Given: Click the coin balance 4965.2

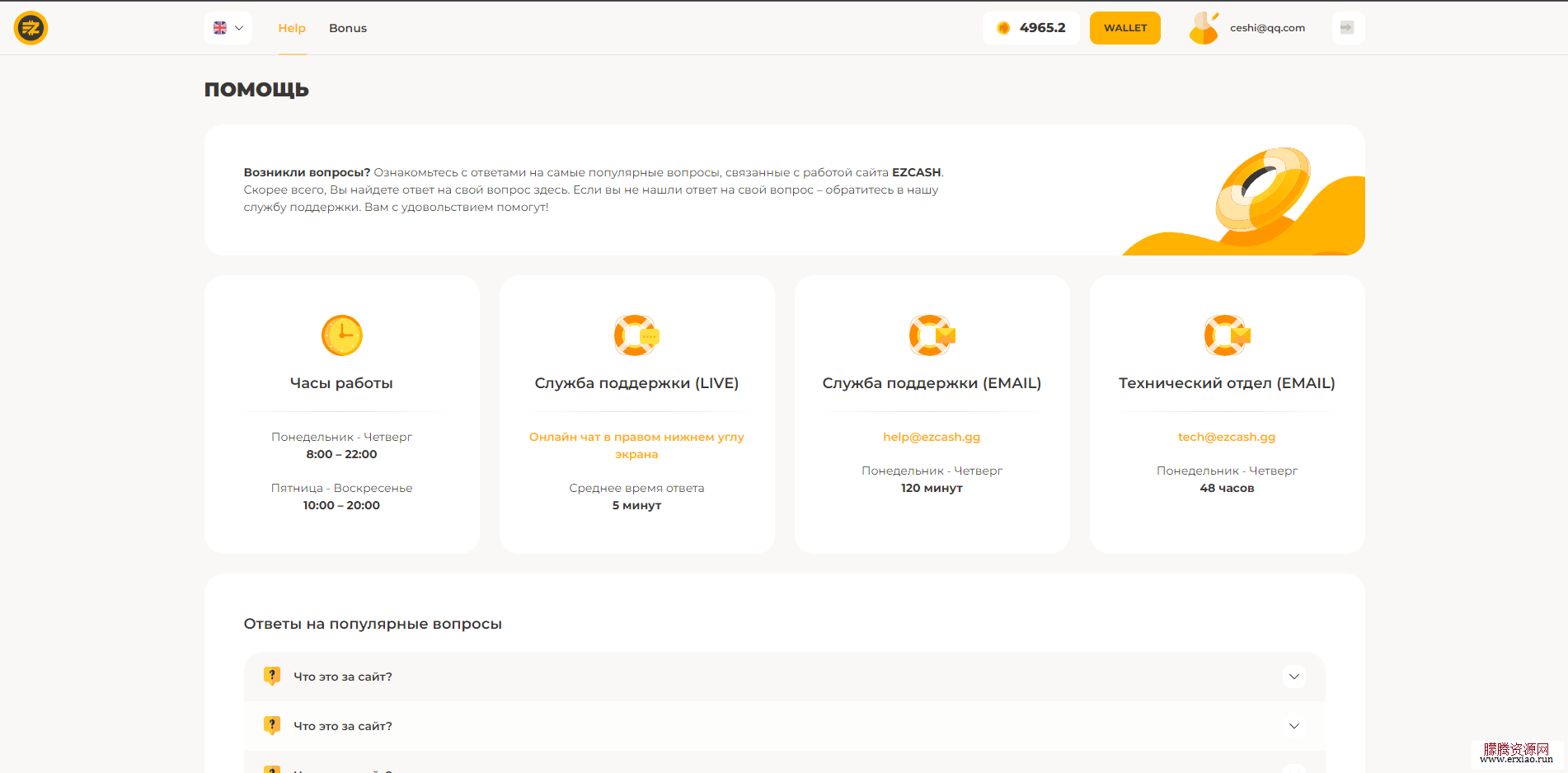Looking at the screenshot, I should [x=1031, y=28].
